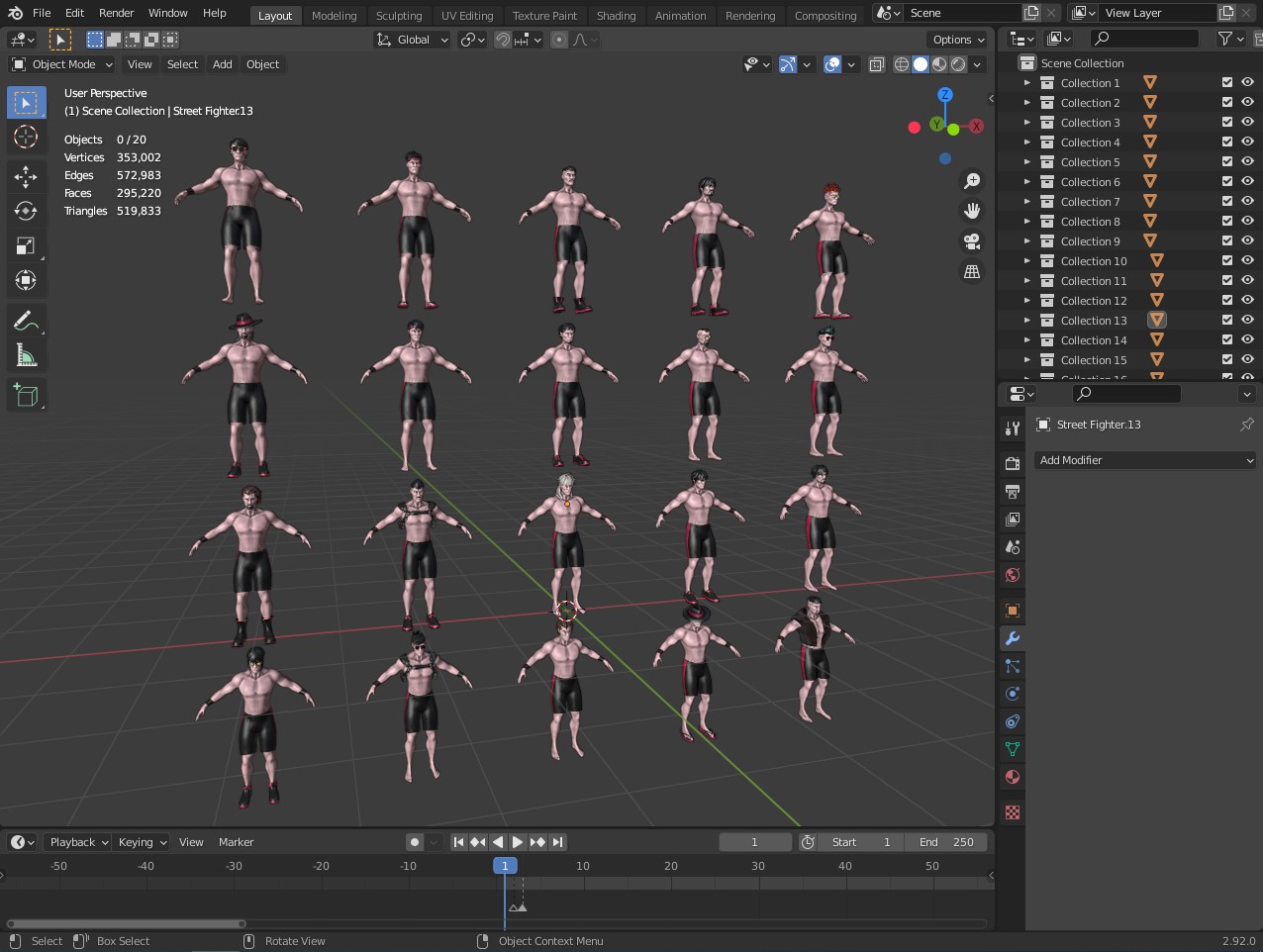Uncheck the Collection 7 checkbox
The image size is (1263, 952).
[x=1227, y=202]
